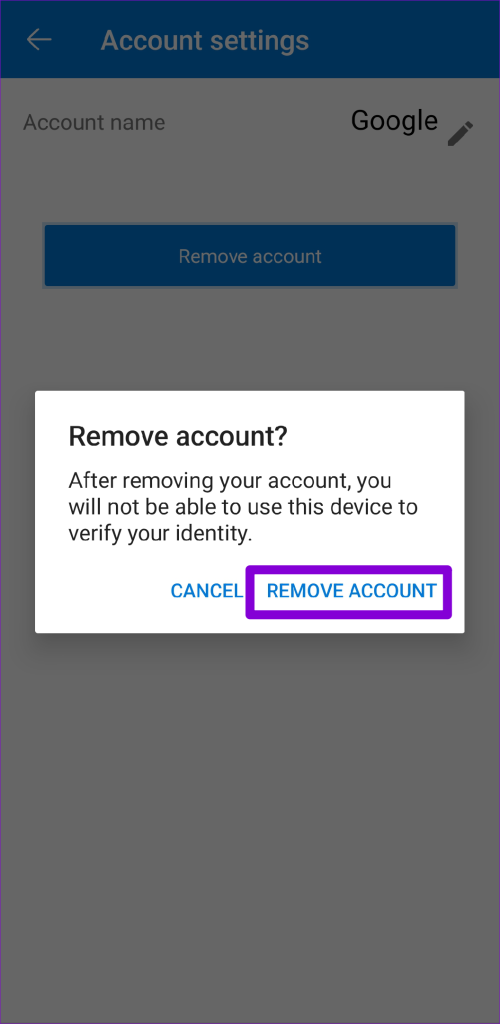Tap the Google account name text
This screenshot has width=500, height=1024.
(394, 121)
